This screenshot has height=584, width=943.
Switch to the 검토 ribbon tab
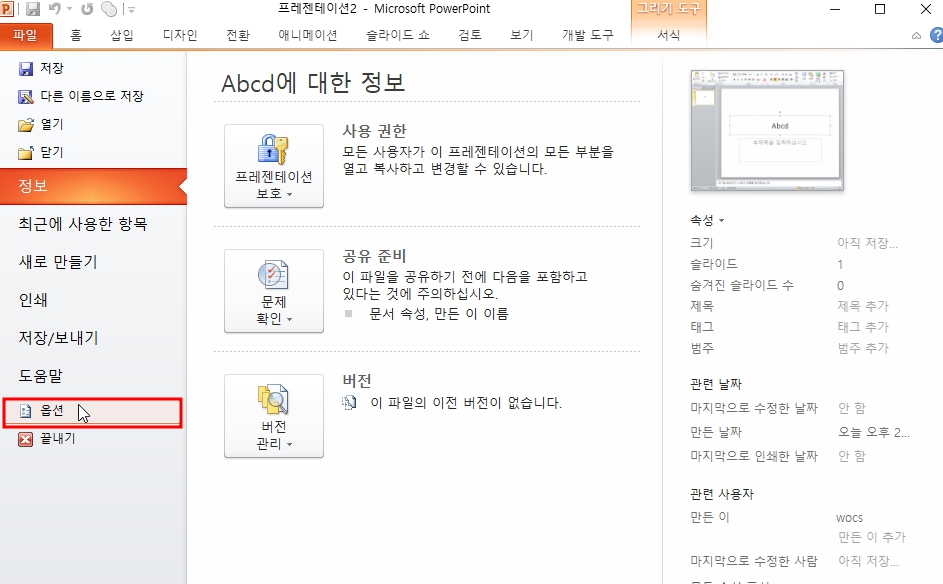pos(470,35)
